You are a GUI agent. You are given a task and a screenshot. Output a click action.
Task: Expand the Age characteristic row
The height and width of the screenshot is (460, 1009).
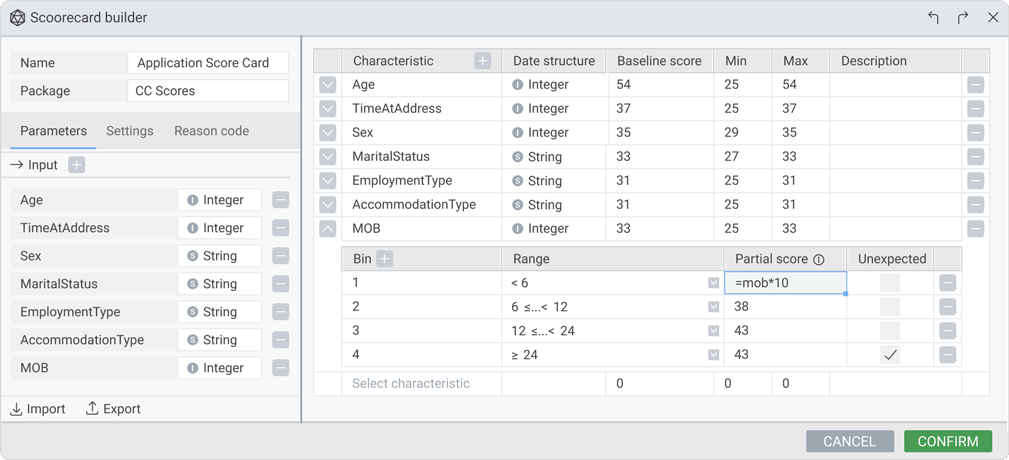(x=328, y=85)
